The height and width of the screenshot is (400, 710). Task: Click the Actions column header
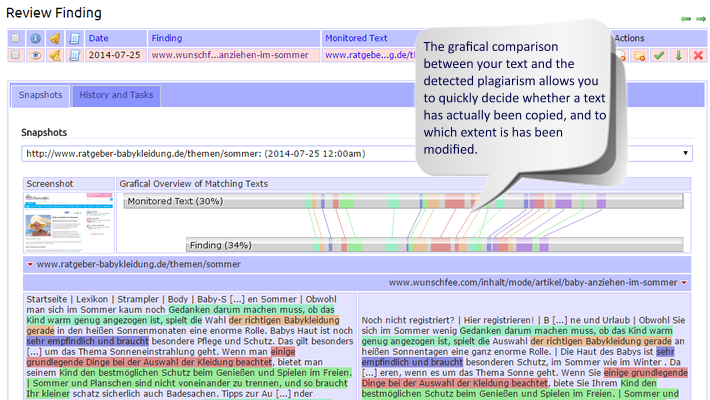tap(629, 39)
